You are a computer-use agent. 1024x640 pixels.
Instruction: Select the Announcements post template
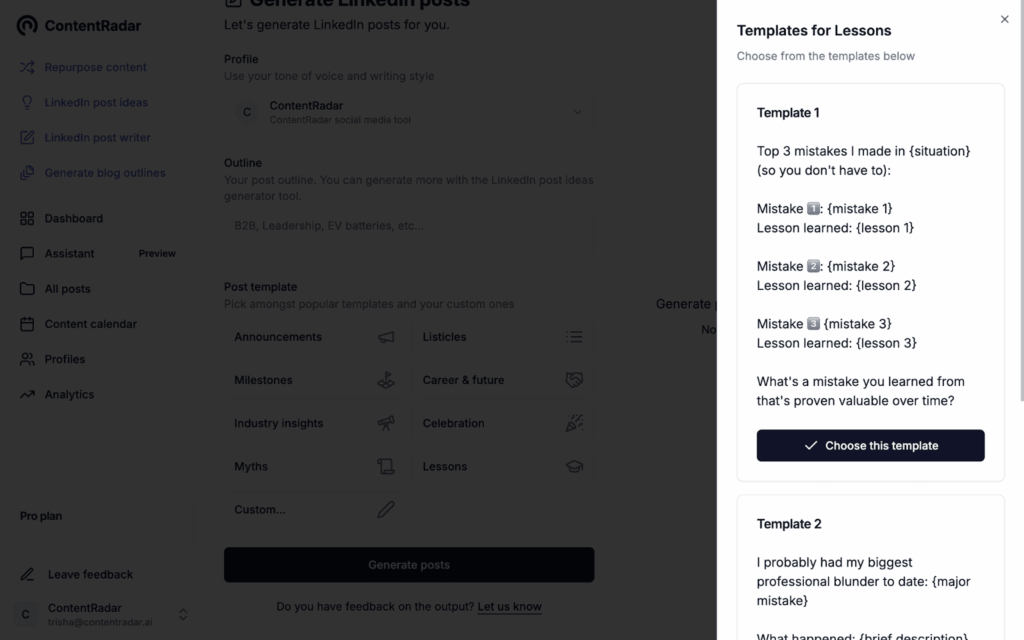pyautogui.click(x=314, y=337)
